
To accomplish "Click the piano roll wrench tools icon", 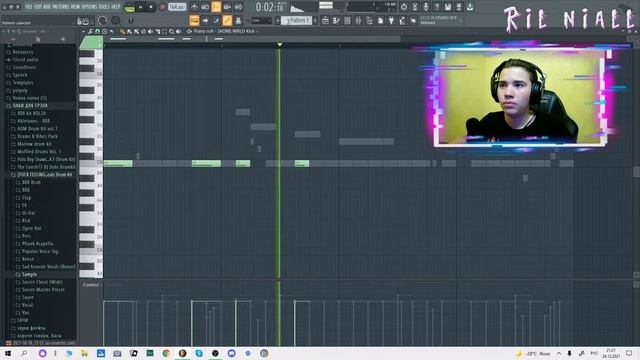I will [91, 31].
